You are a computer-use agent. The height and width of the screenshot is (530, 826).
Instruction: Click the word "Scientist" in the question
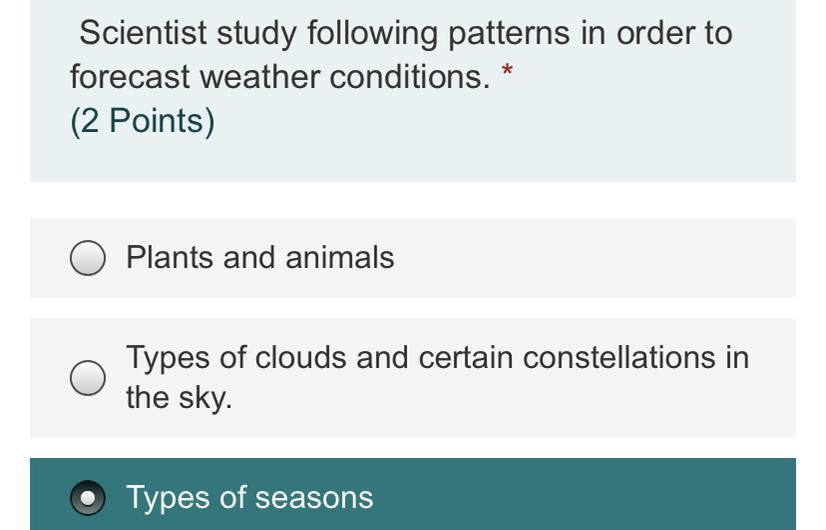(143, 33)
